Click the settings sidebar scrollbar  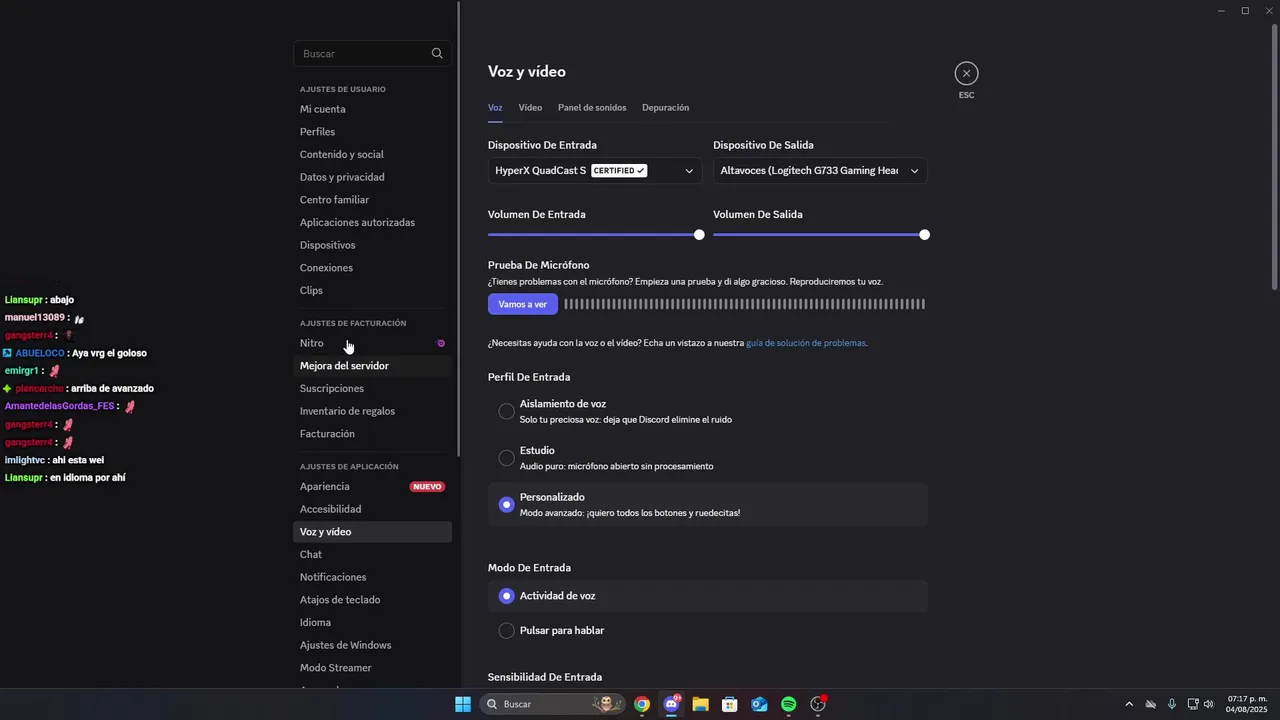click(459, 228)
